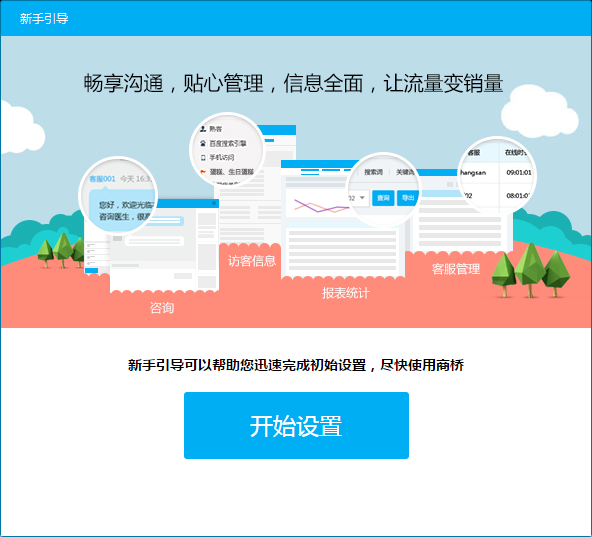Click the 搜索词 tab in magnifier
Screen dimensions: 592x537
point(373,172)
